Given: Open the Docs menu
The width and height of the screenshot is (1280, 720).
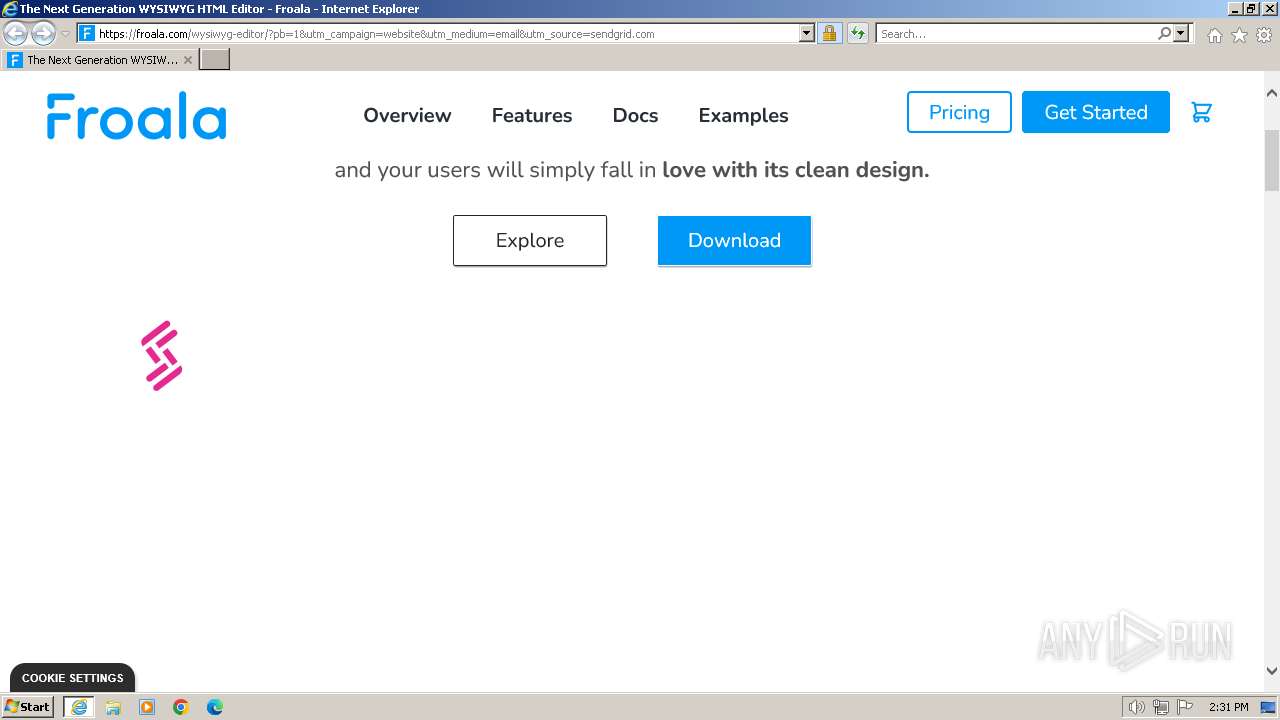Looking at the screenshot, I should (635, 115).
